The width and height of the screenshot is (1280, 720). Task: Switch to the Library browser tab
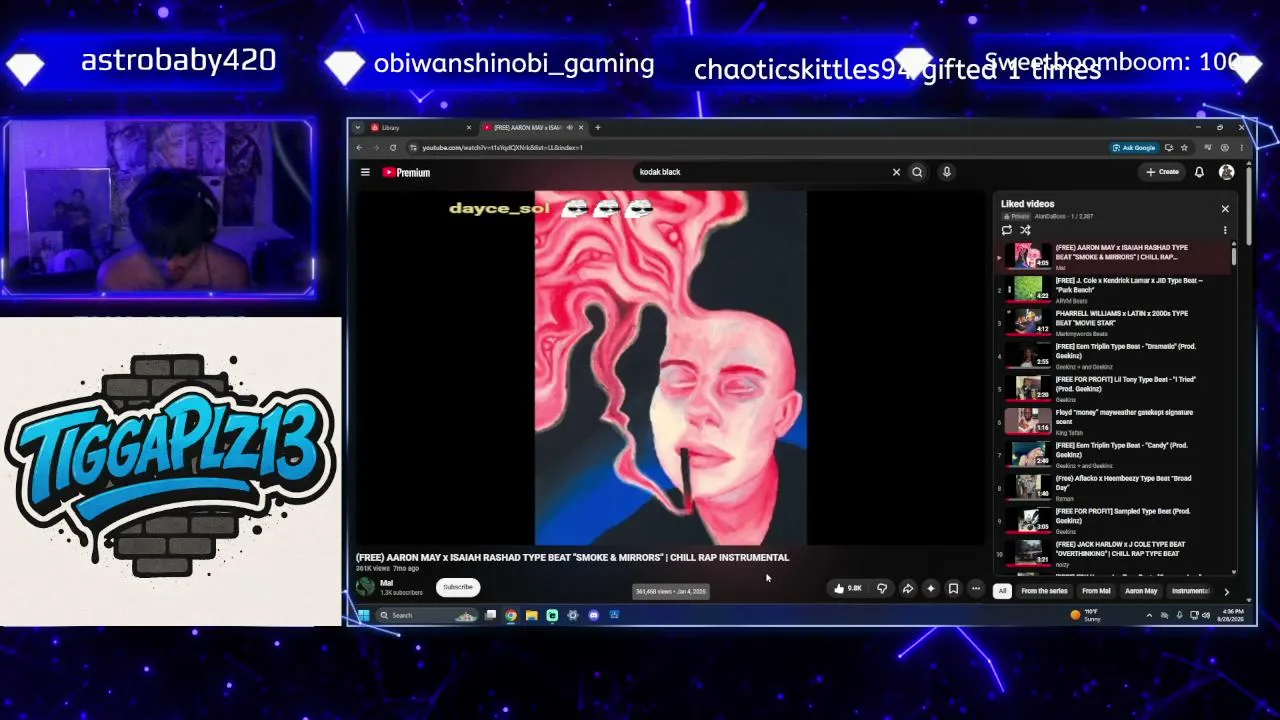pos(421,127)
